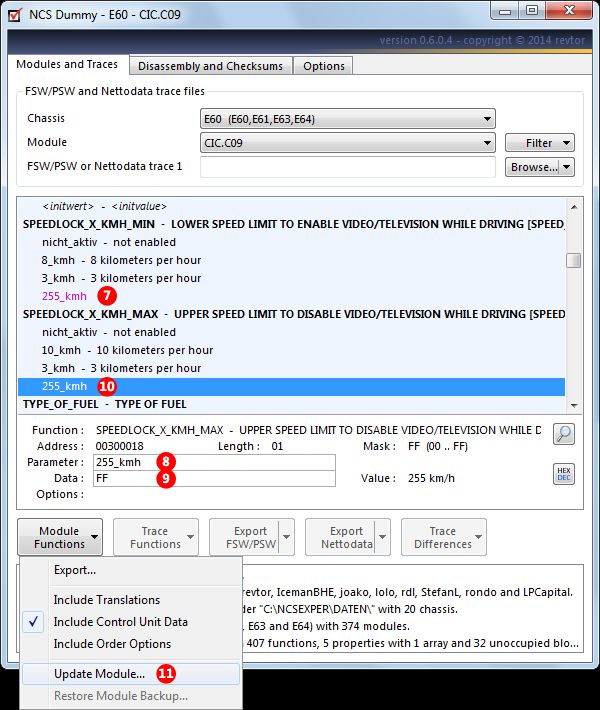The width and height of the screenshot is (600, 710).
Task: Maximize the NCS Dummy window
Action: tap(532, 11)
